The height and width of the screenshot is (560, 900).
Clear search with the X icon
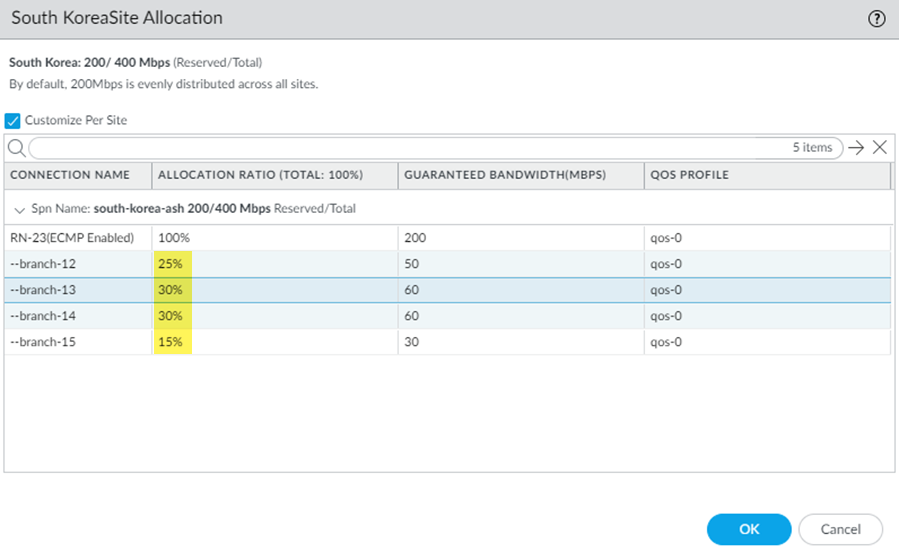coord(880,148)
